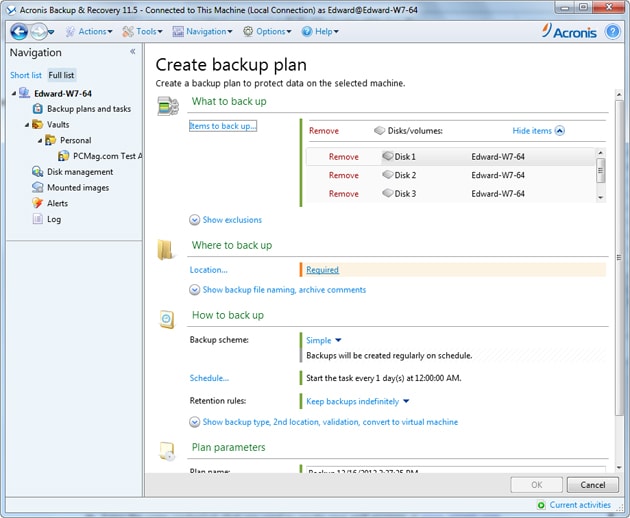
Task: Open the Navigation menu
Action: [202, 31]
